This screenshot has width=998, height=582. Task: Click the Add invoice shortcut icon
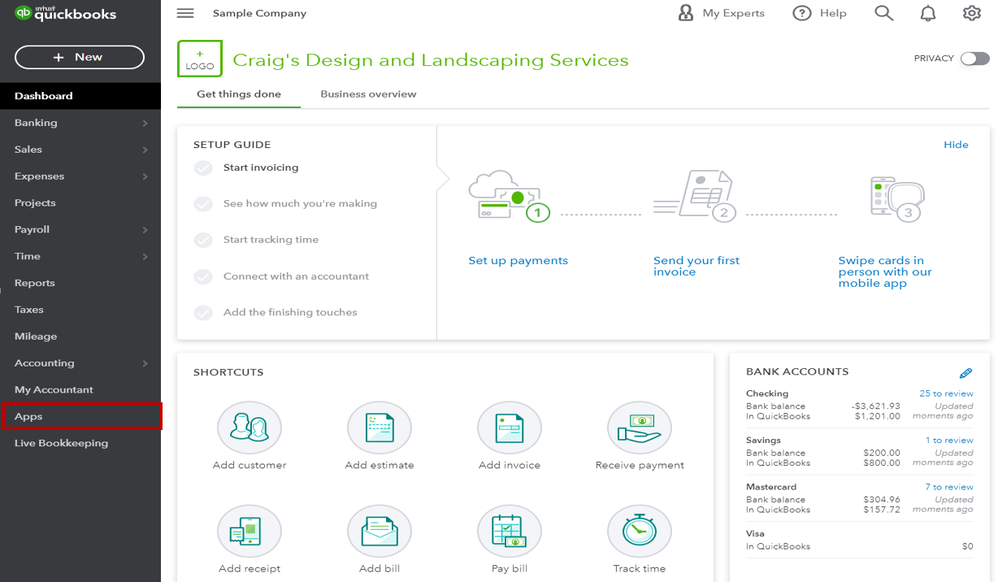(x=509, y=427)
